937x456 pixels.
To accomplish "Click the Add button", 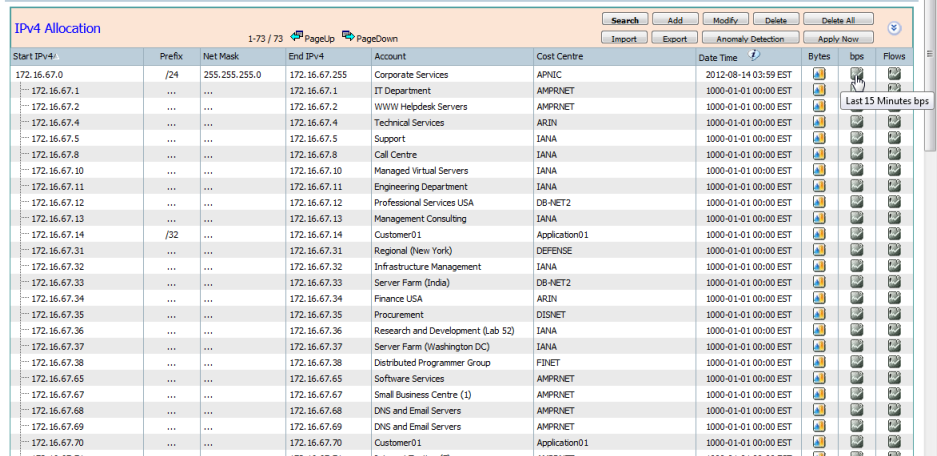I will 675,20.
